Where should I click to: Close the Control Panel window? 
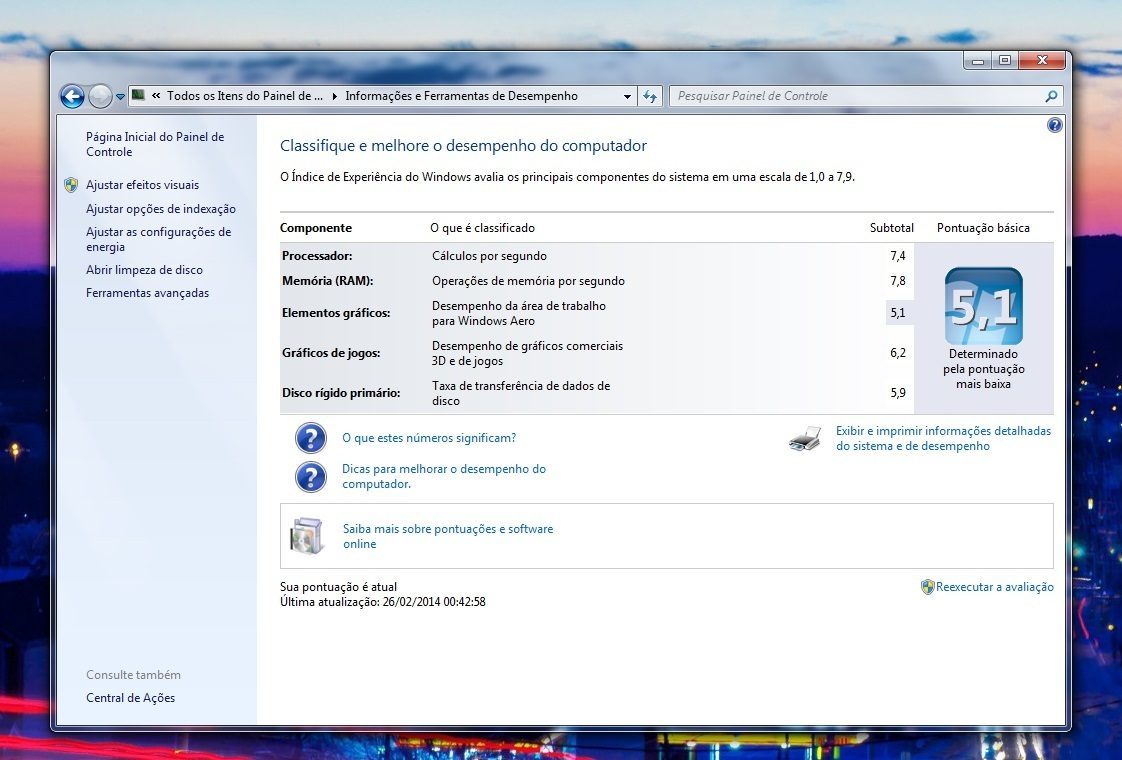[1043, 62]
